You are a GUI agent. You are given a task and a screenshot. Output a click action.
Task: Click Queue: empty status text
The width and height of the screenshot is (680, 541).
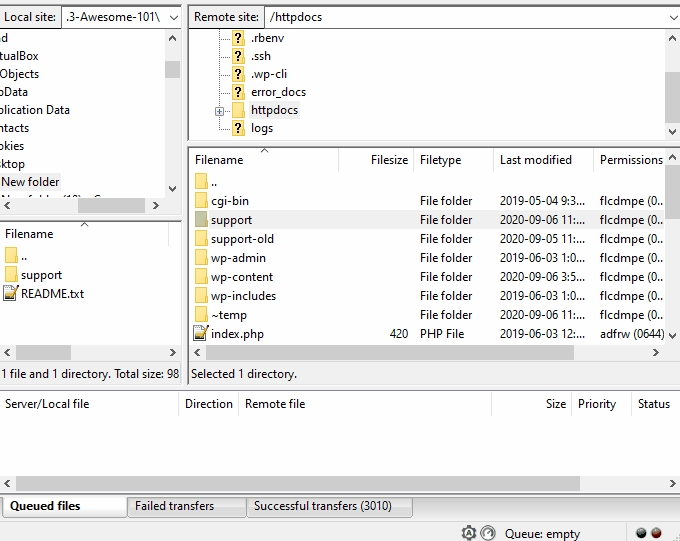(x=542, y=534)
